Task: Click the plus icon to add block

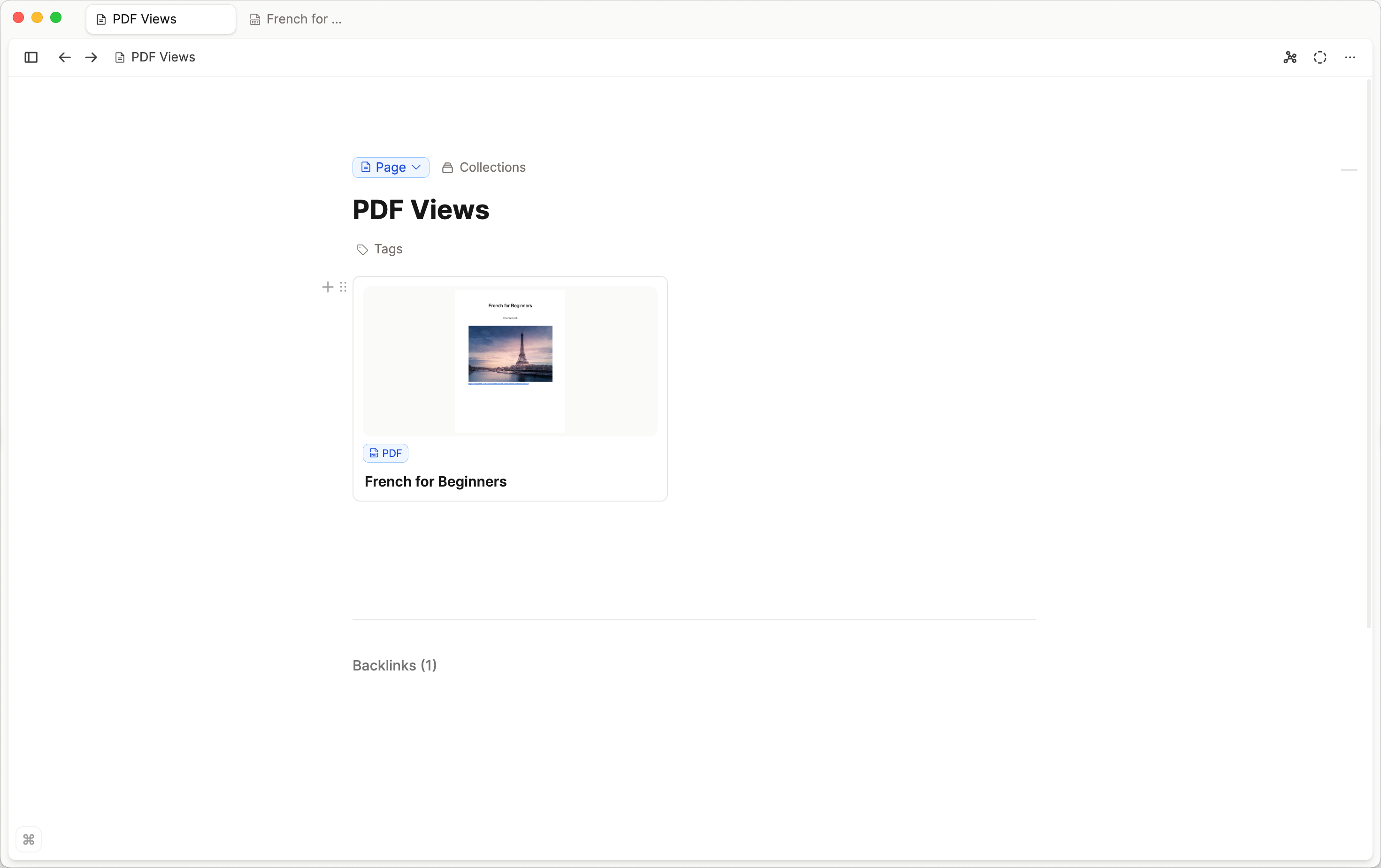Action: (x=328, y=287)
